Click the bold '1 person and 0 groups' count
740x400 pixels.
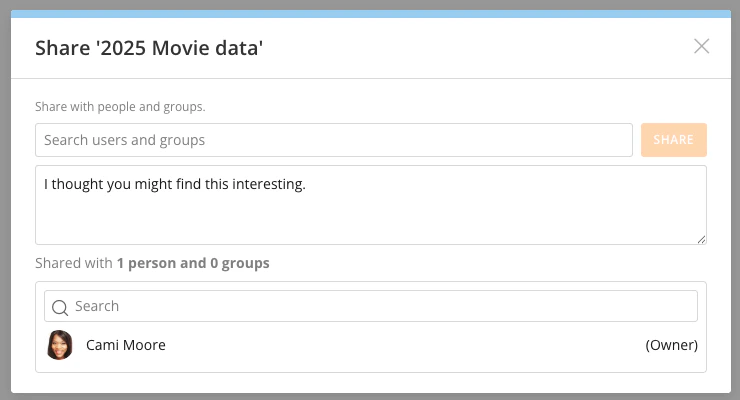click(x=192, y=264)
